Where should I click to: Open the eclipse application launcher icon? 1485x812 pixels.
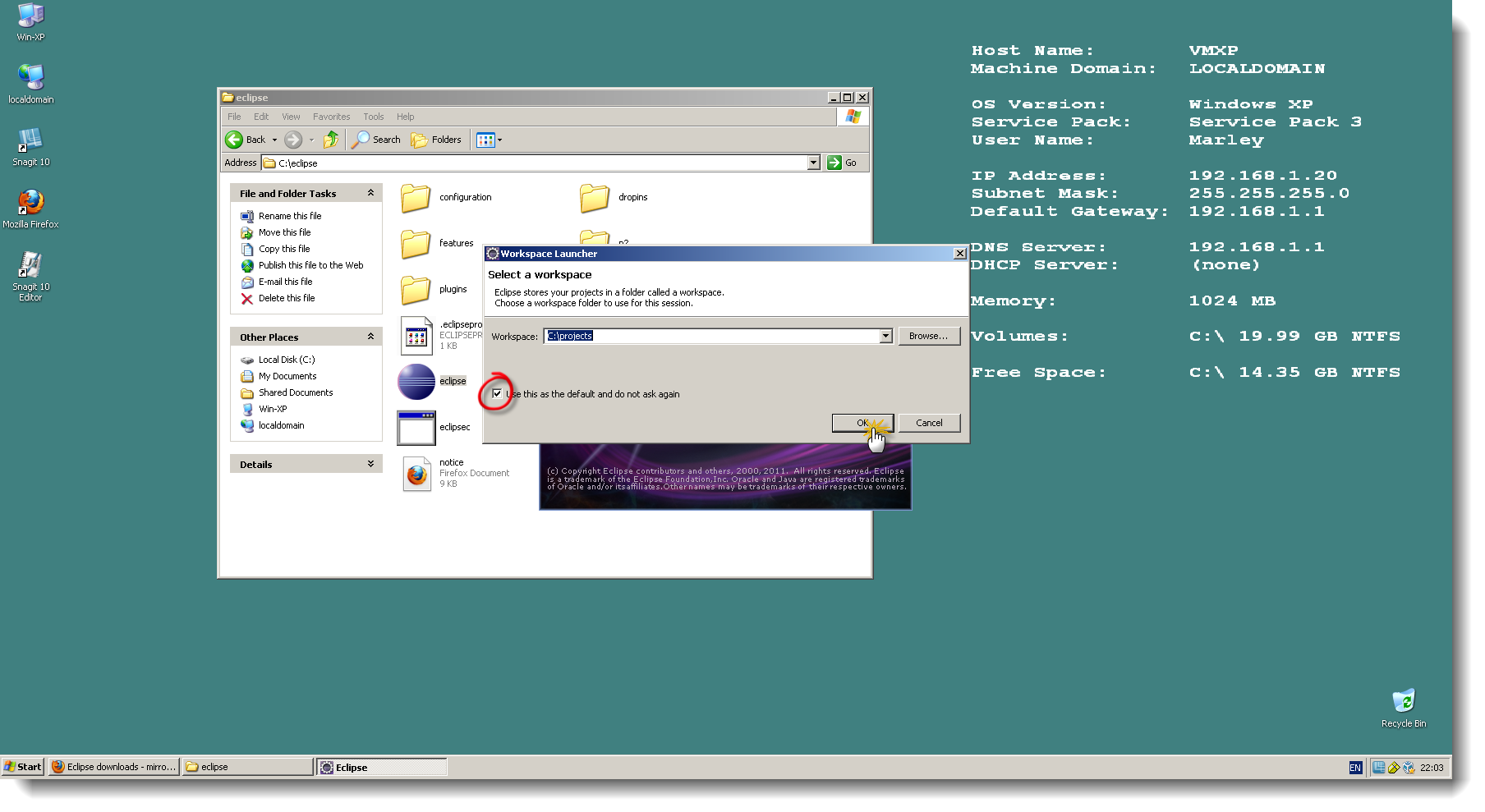417,380
